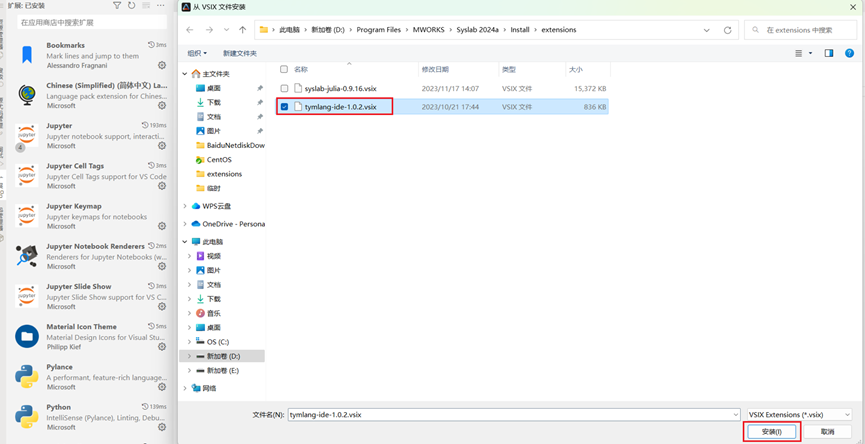Open the Pylance extension gear settings
The image size is (865, 444).
coord(162,387)
